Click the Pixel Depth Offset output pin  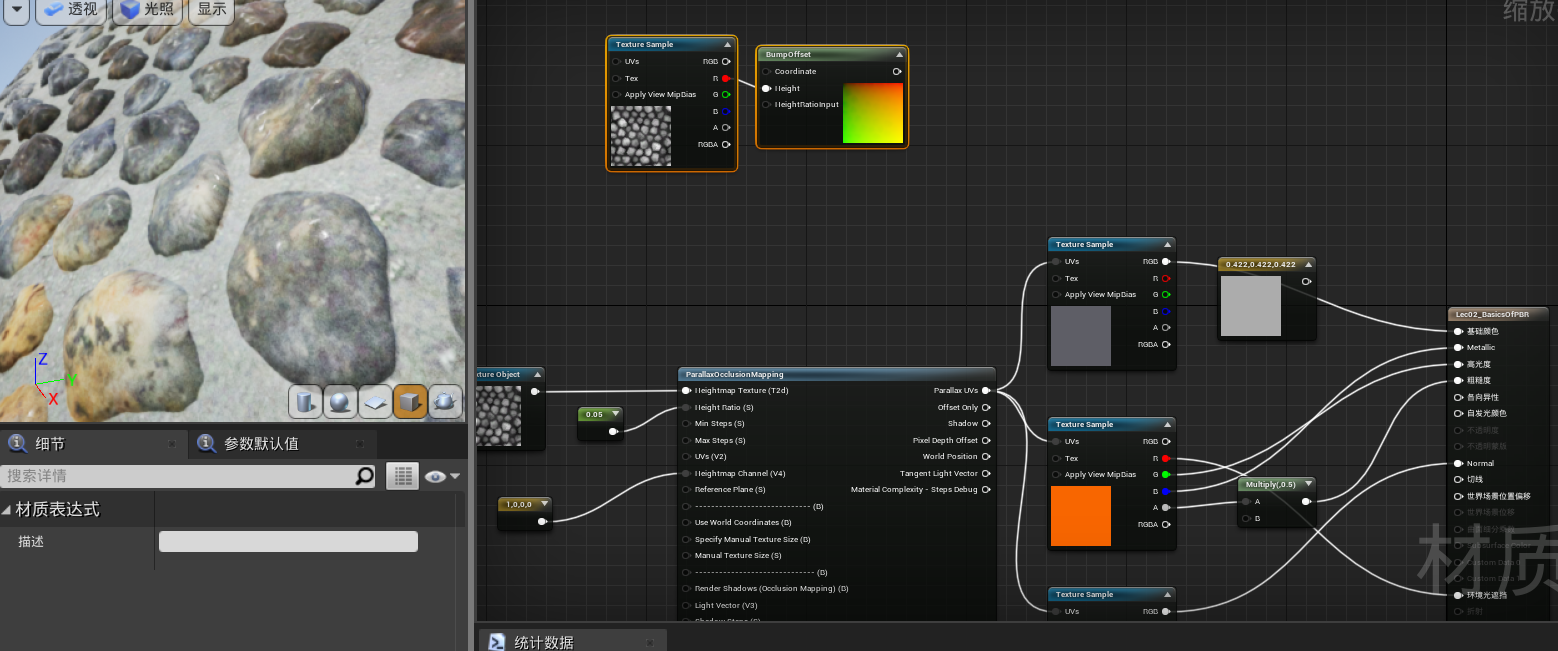[986, 440]
